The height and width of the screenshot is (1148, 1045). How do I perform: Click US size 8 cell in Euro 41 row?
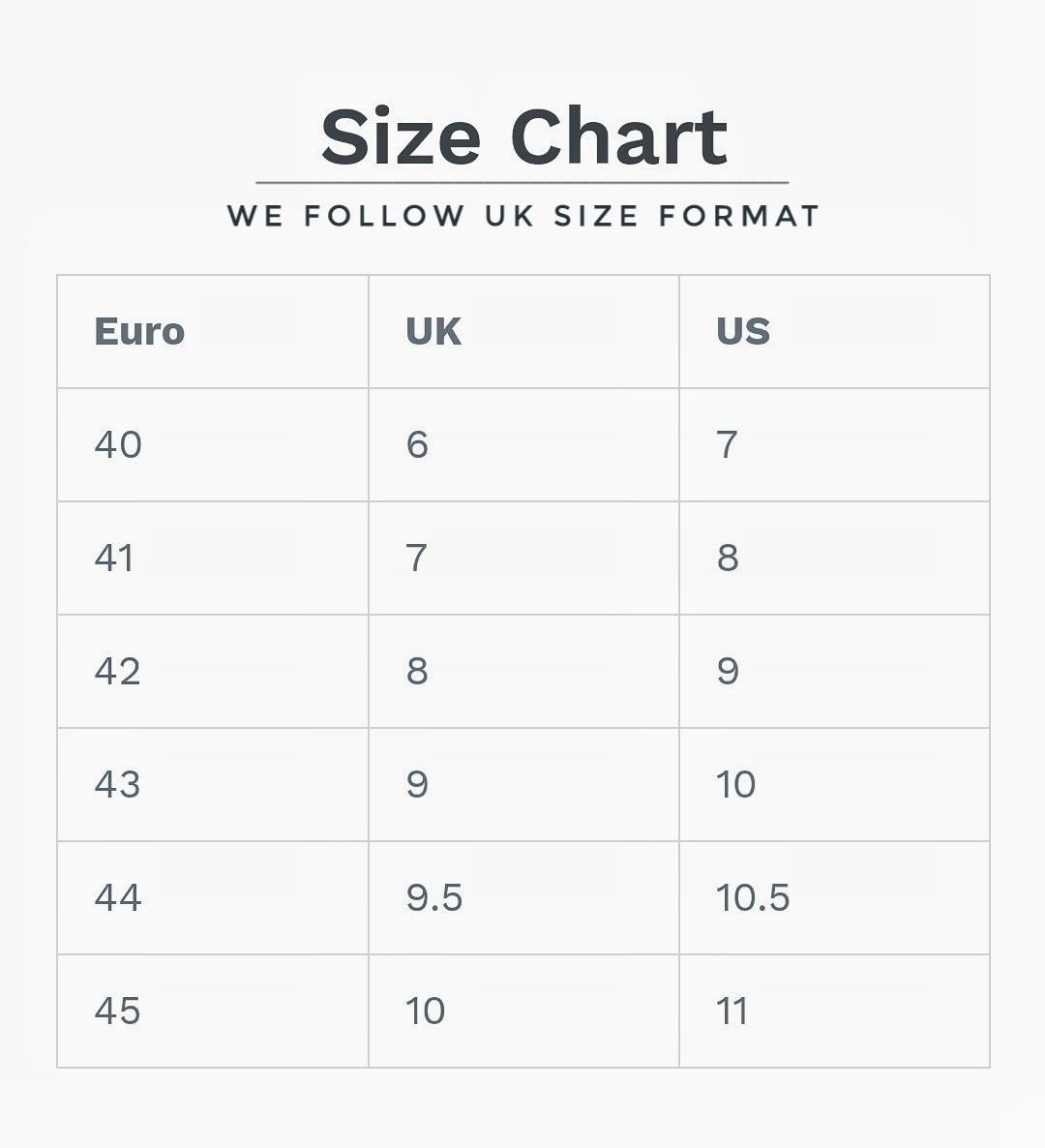(x=834, y=558)
